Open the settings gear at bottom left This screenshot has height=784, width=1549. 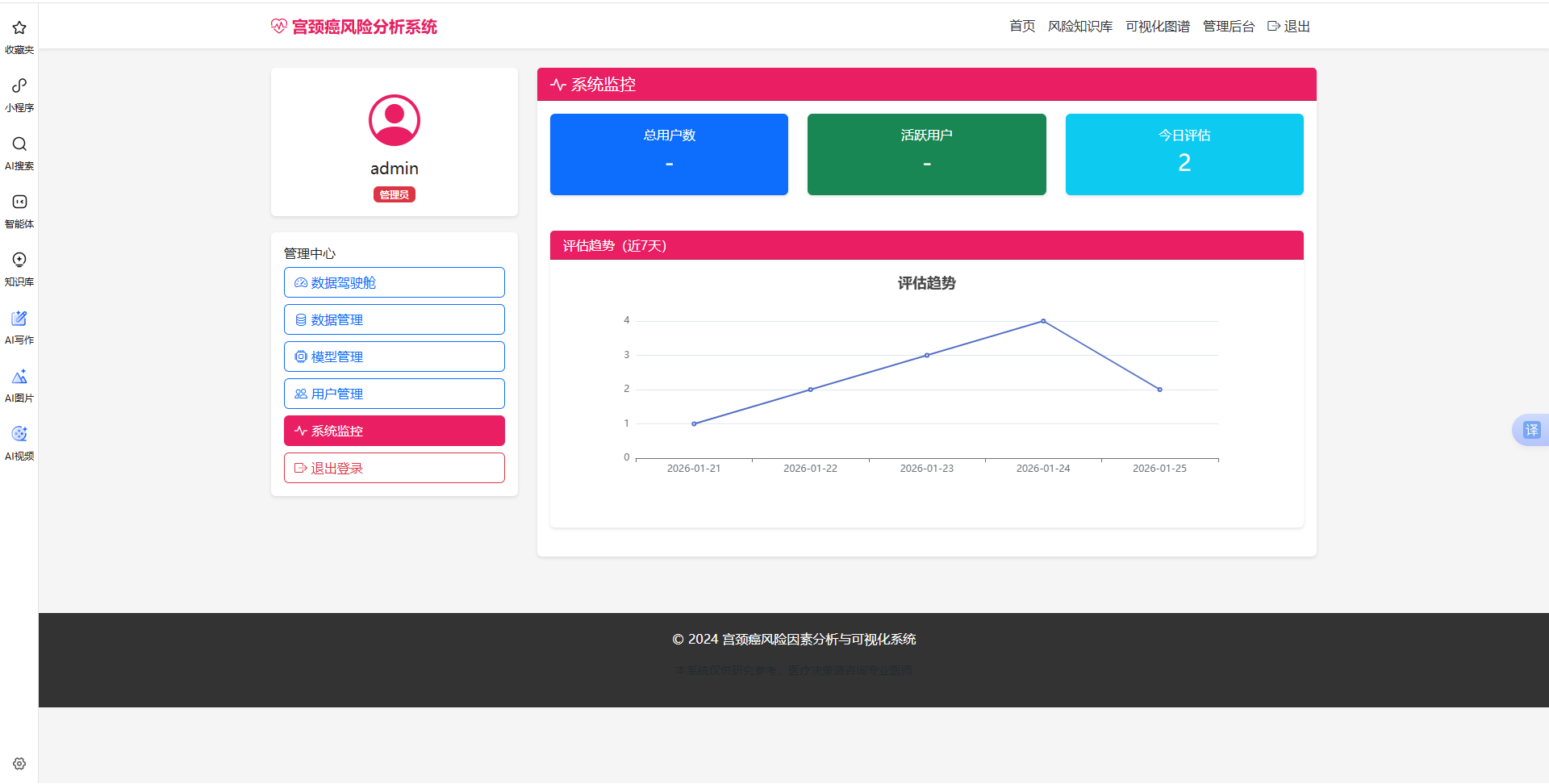[x=19, y=763]
